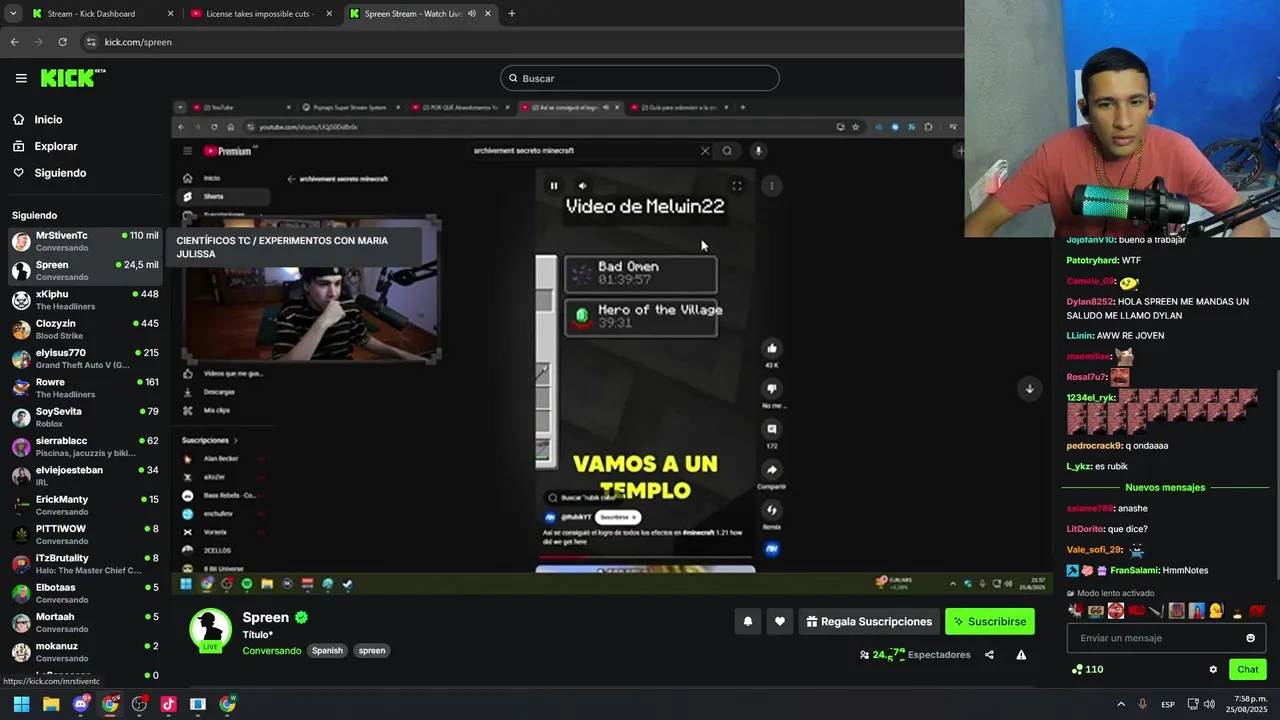Show hidden system tray icons

[x=1120, y=704]
